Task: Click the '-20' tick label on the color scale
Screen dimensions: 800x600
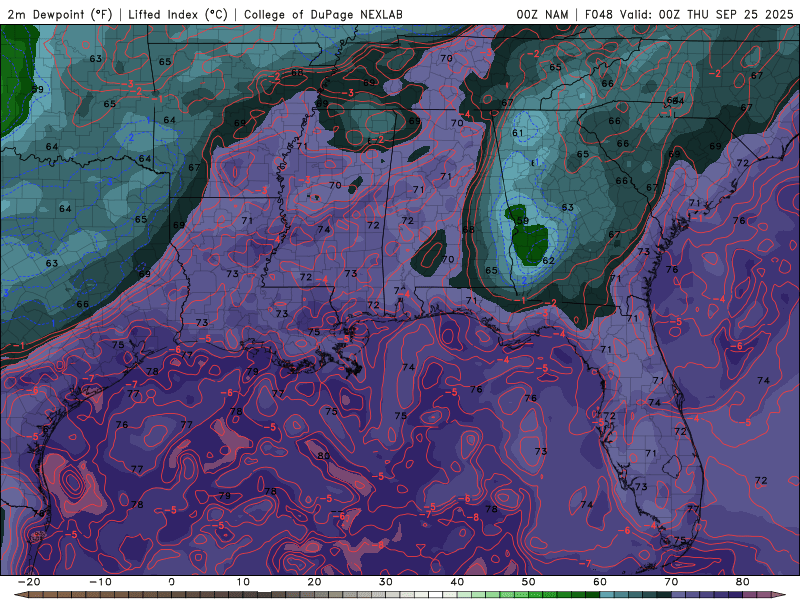Action: point(28,582)
